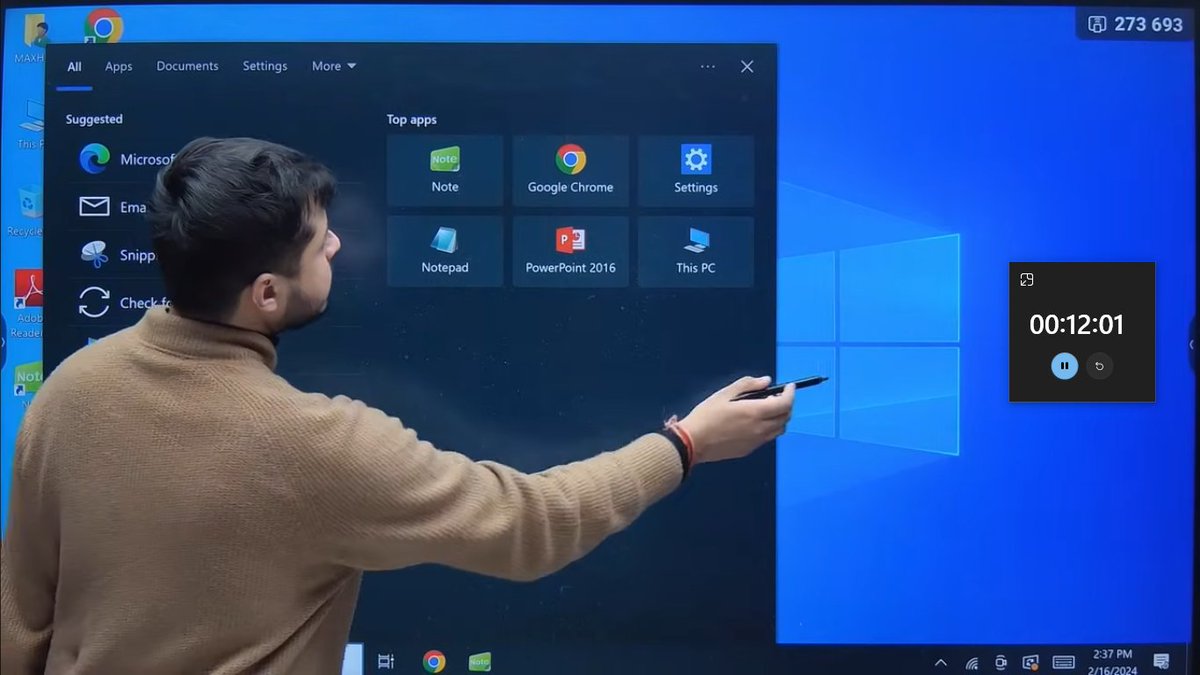Expand the More dropdown in search panel
Screen dimensions: 1200x675
[334, 66]
